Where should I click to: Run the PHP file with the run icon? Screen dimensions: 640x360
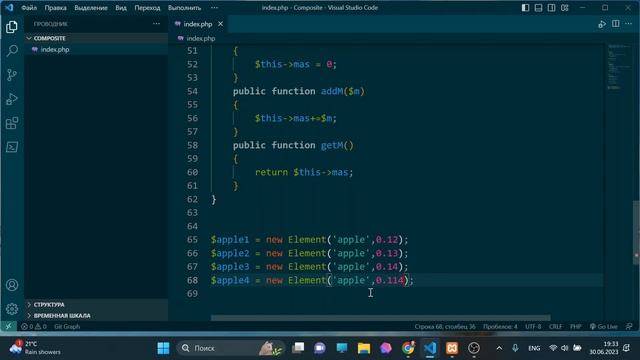(x=602, y=24)
